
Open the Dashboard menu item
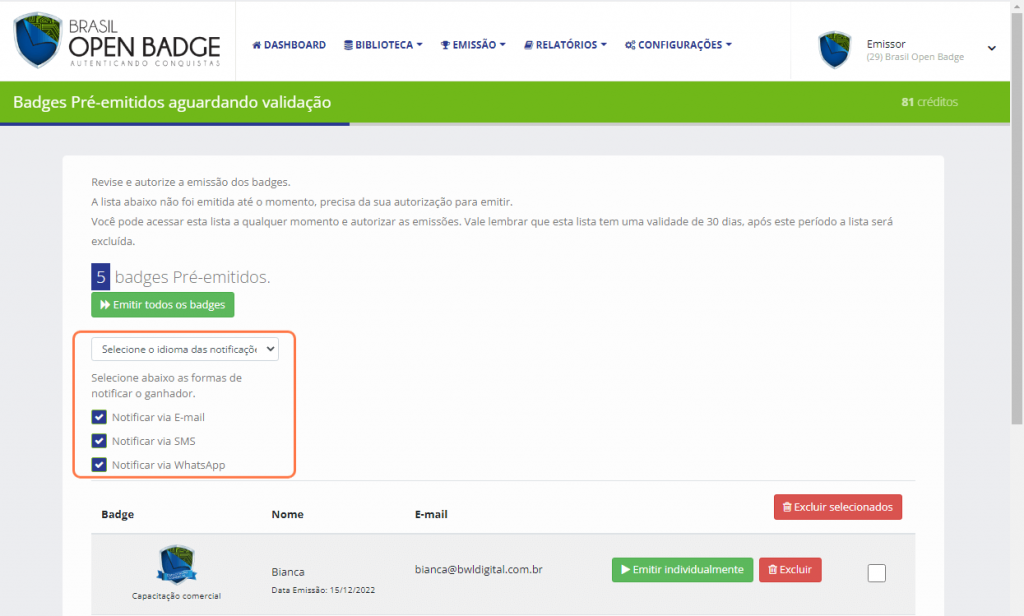click(289, 44)
